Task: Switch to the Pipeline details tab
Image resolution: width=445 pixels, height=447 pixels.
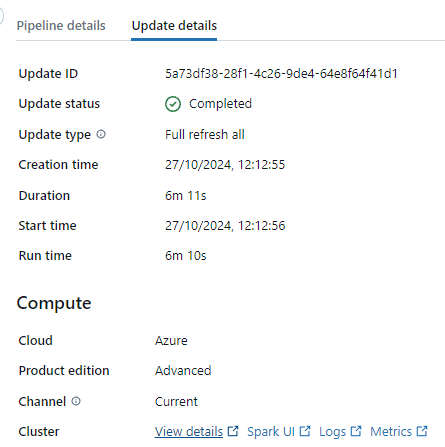Action: (x=61, y=26)
